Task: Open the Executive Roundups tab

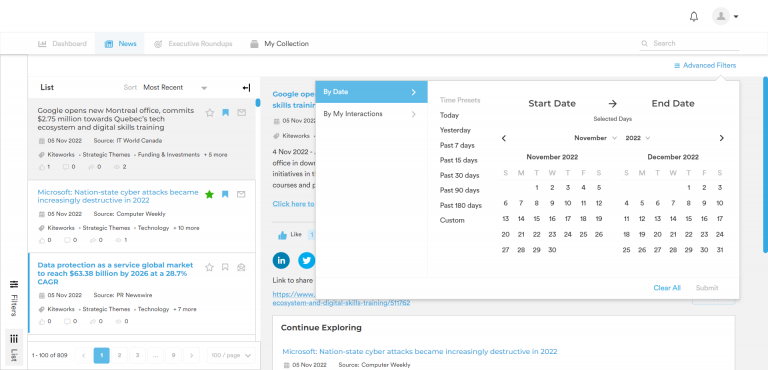Action: point(193,44)
